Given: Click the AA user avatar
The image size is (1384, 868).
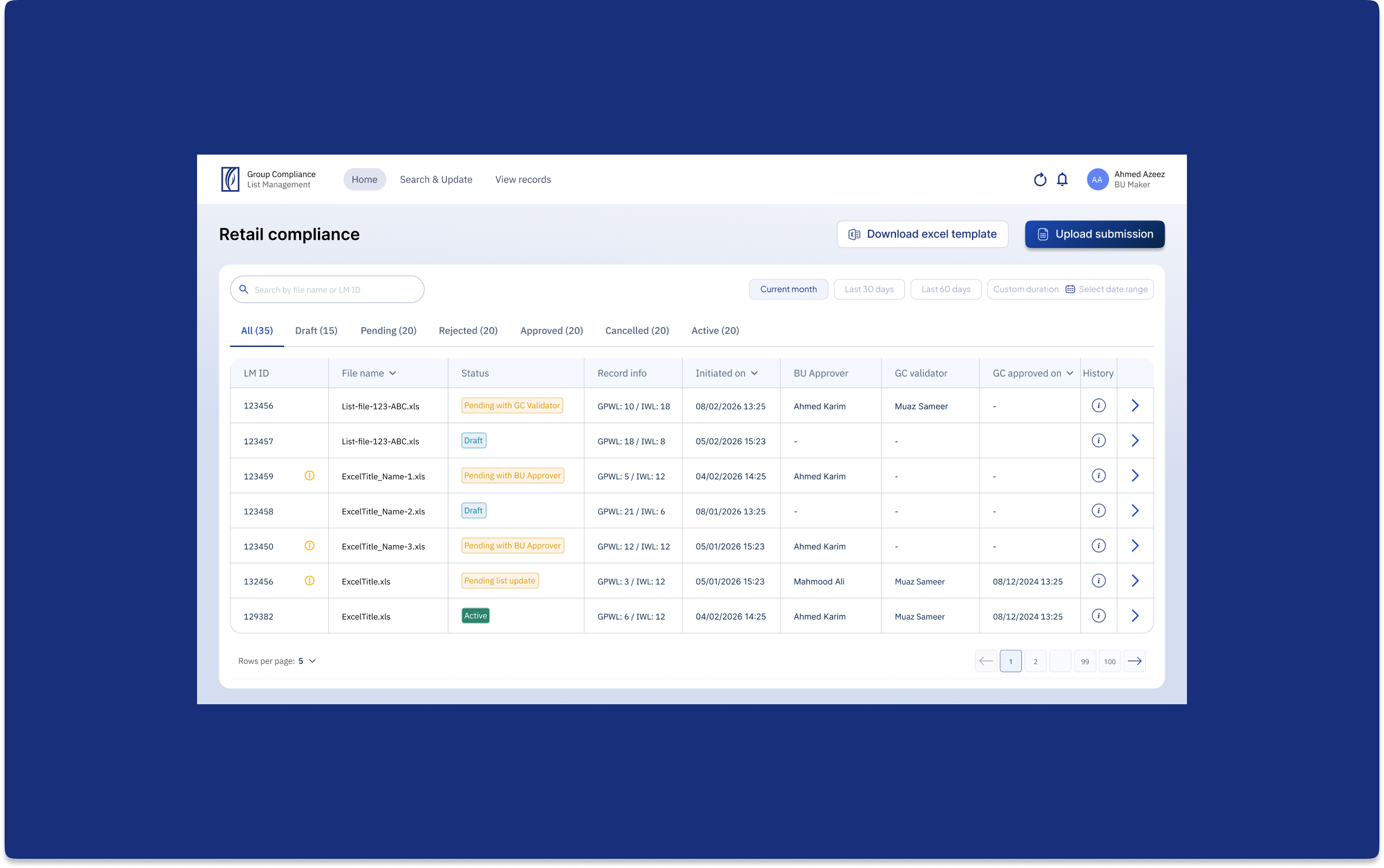Looking at the screenshot, I should (x=1097, y=180).
